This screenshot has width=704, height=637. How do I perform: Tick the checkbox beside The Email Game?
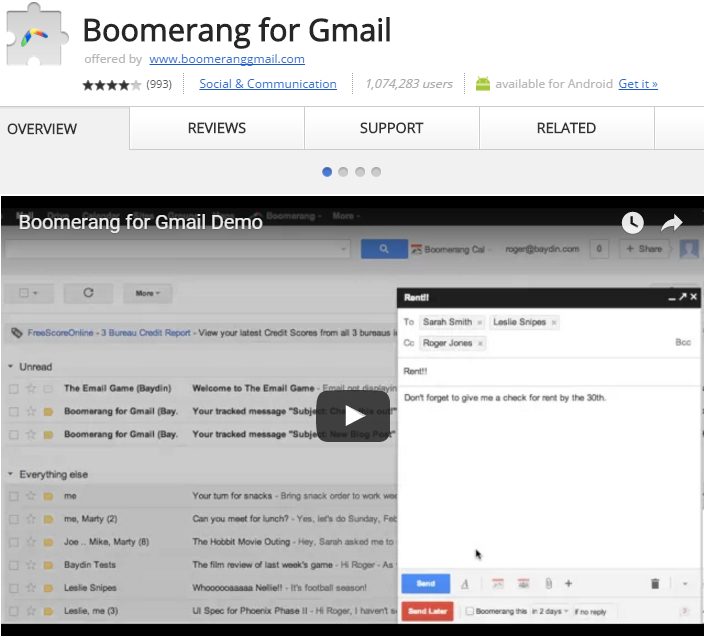click(x=14, y=388)
